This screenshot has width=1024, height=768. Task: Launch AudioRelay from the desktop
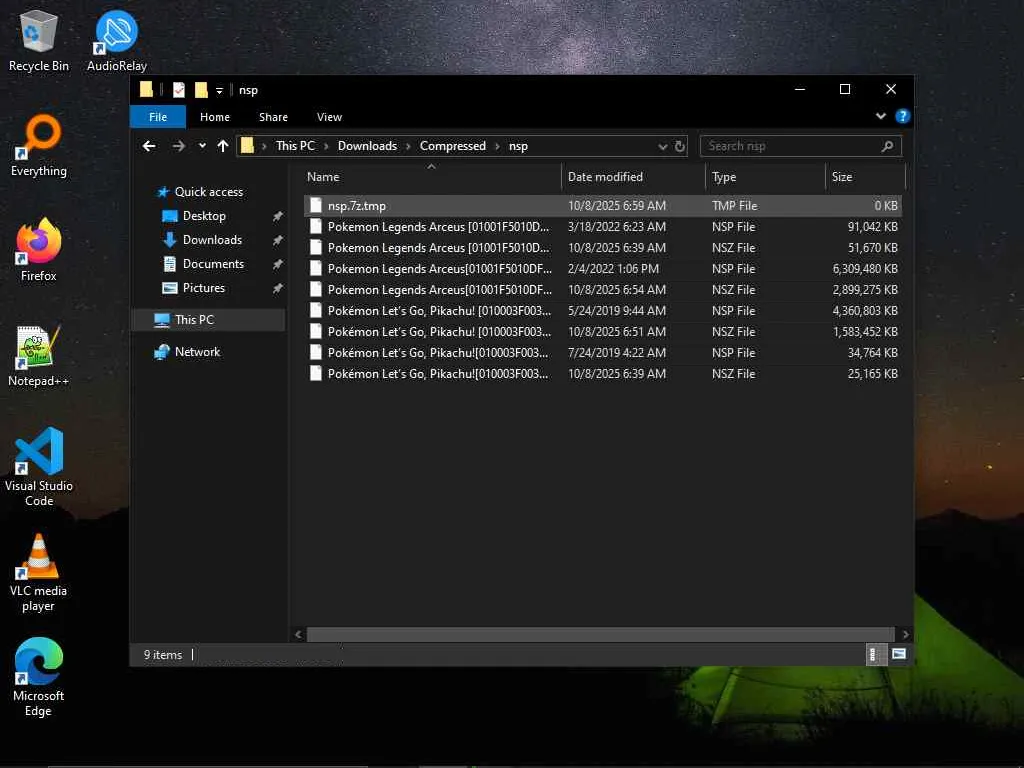(116, 40)
